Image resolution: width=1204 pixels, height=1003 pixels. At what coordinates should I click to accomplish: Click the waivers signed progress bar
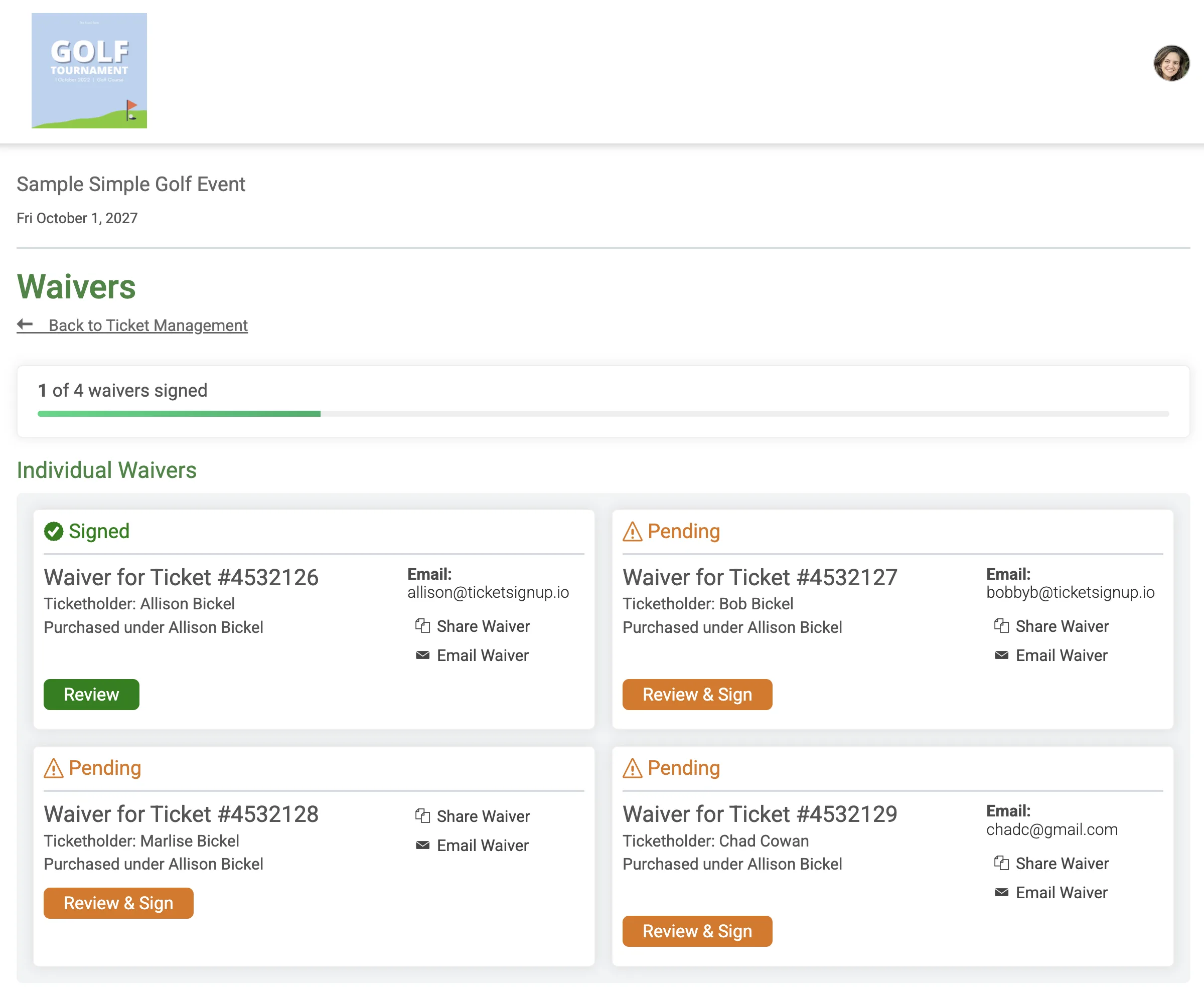click(603, 413)
